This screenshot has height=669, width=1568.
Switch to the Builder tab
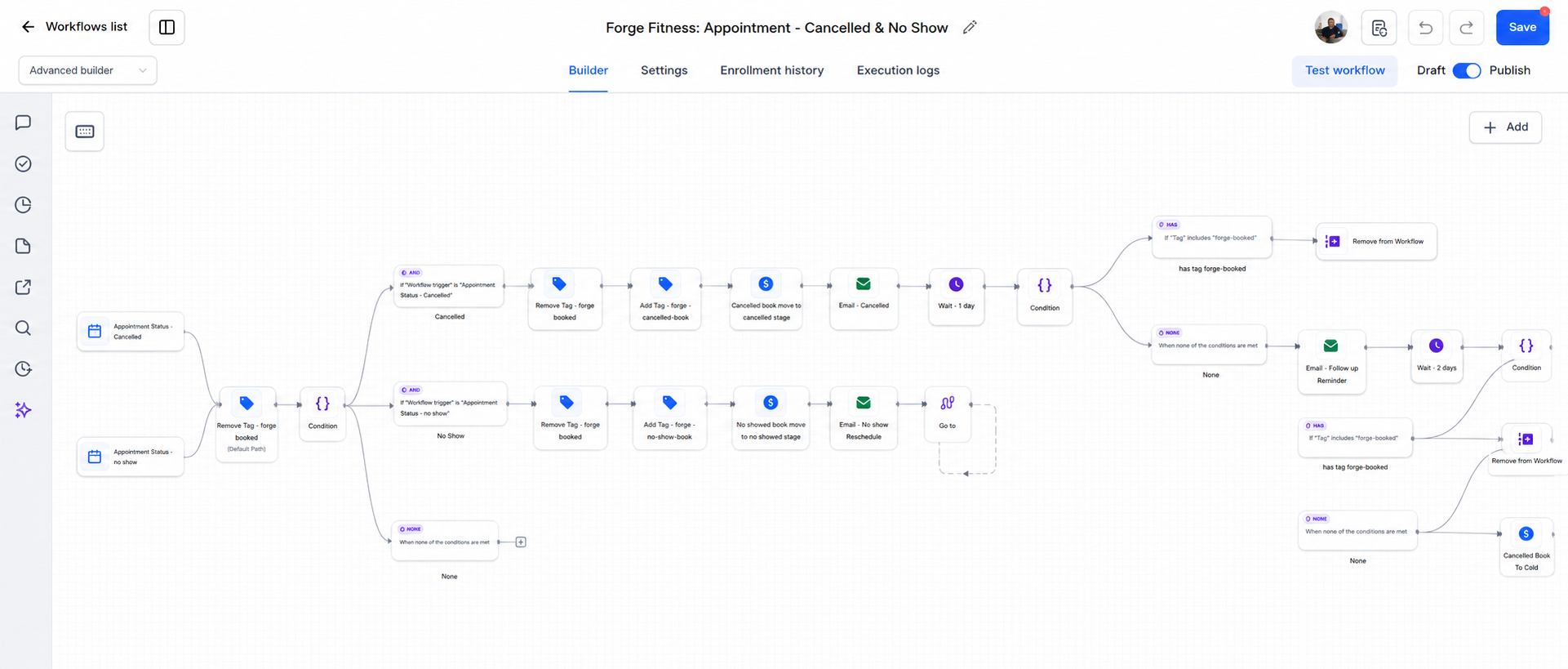click(588, 70)
